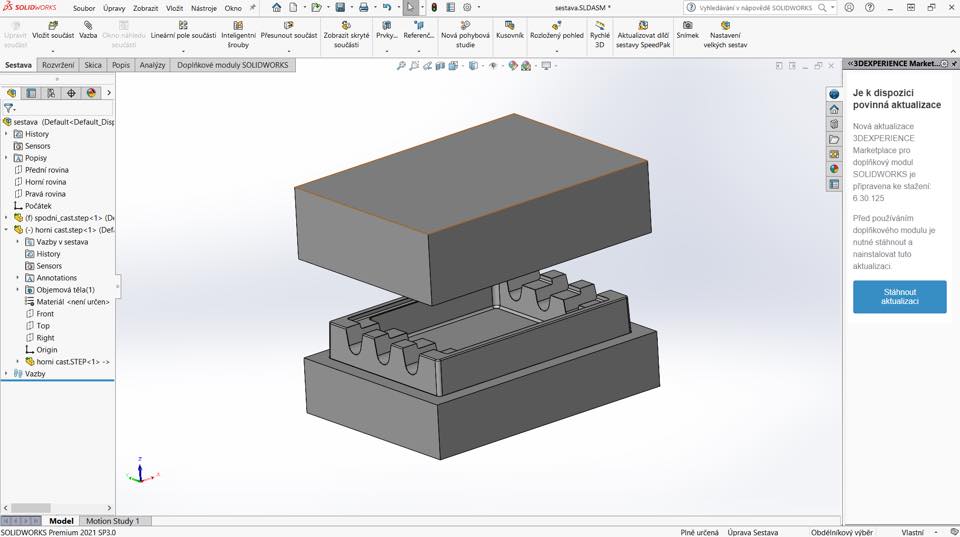Viewport: 960px width, 537px height.
Task: Click the feature tree horizontal scrollbar
Action: (30, 508)
